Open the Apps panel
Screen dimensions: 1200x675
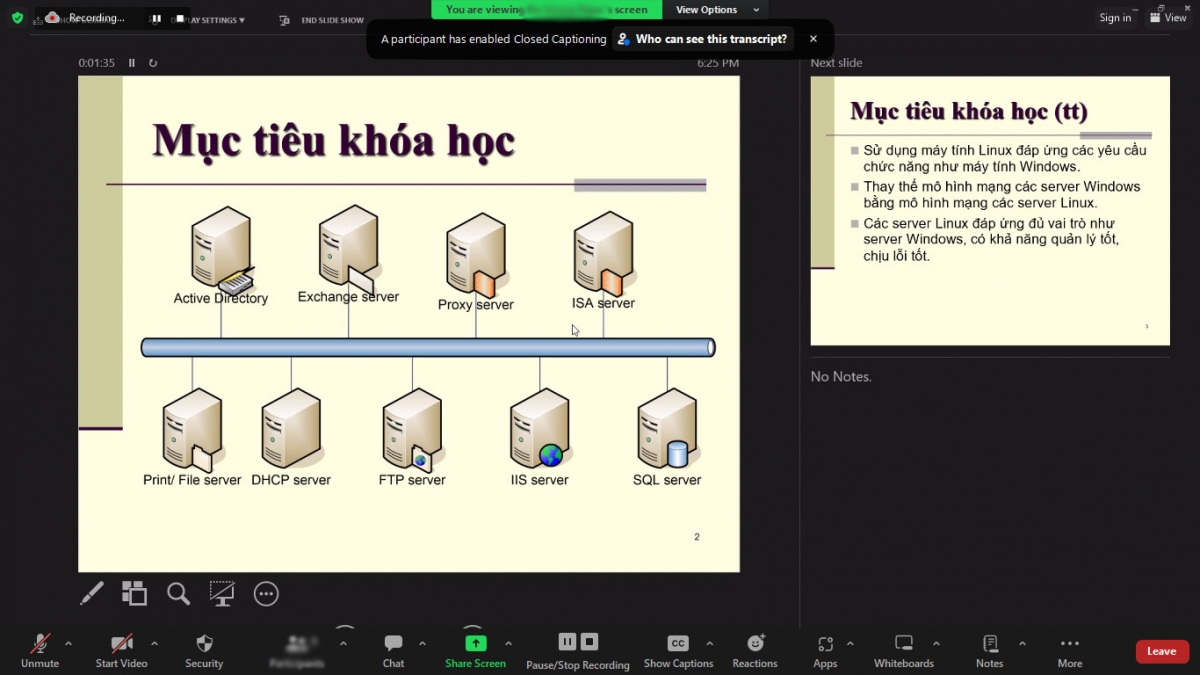pos(825,650)
